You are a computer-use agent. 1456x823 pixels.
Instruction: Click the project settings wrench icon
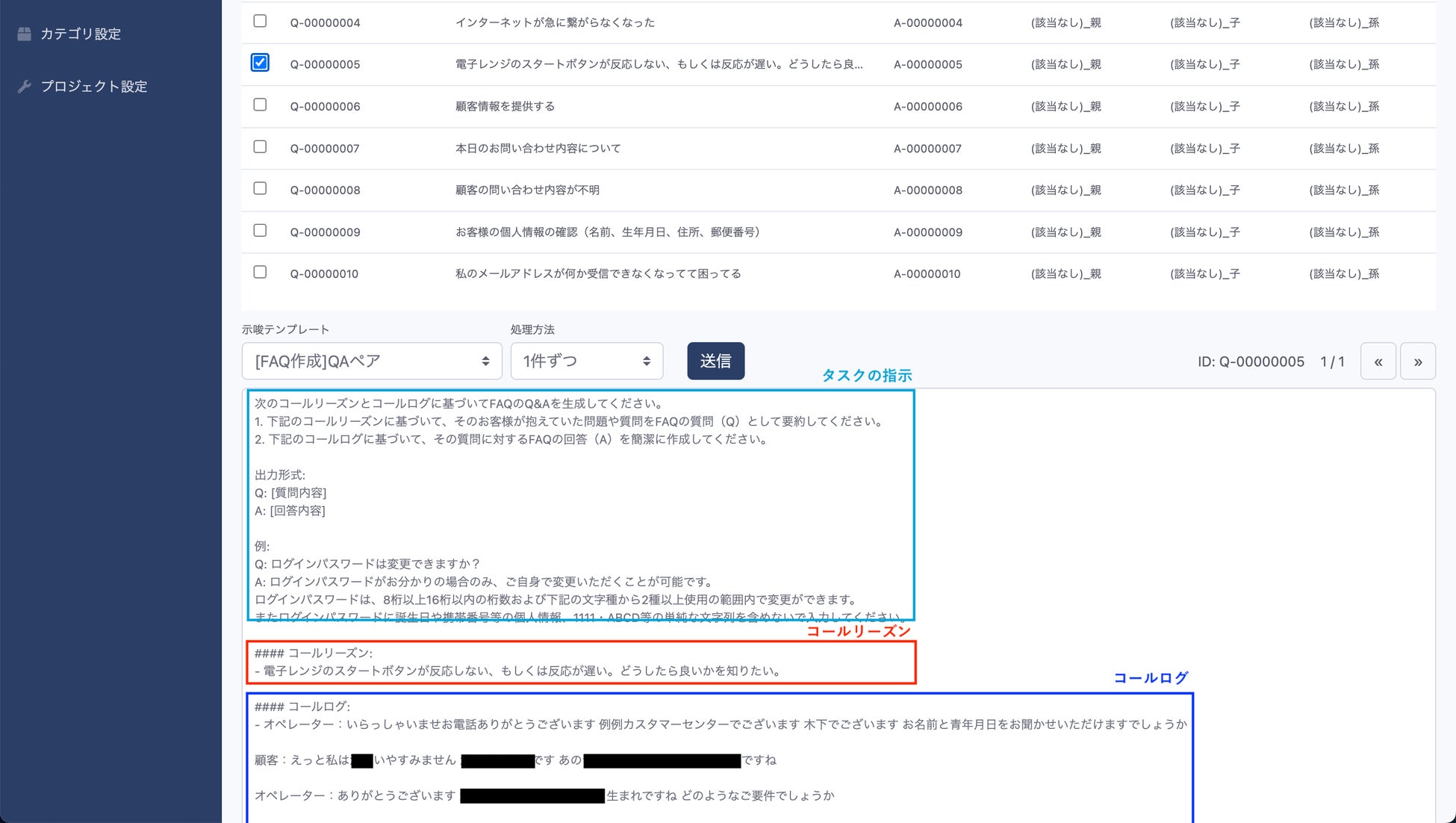click(x=25, y=87)
